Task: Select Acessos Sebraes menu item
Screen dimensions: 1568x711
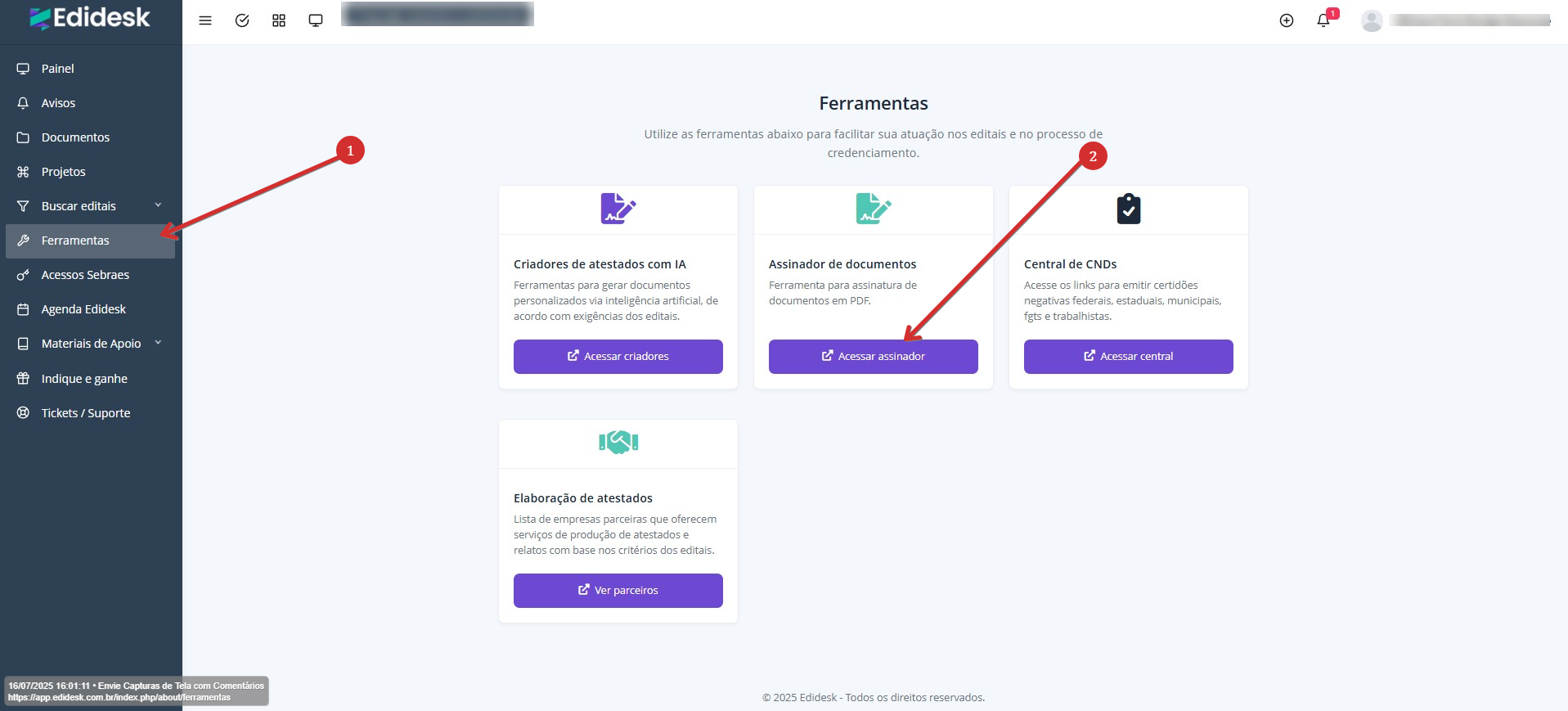Action: tap(85, 275)
